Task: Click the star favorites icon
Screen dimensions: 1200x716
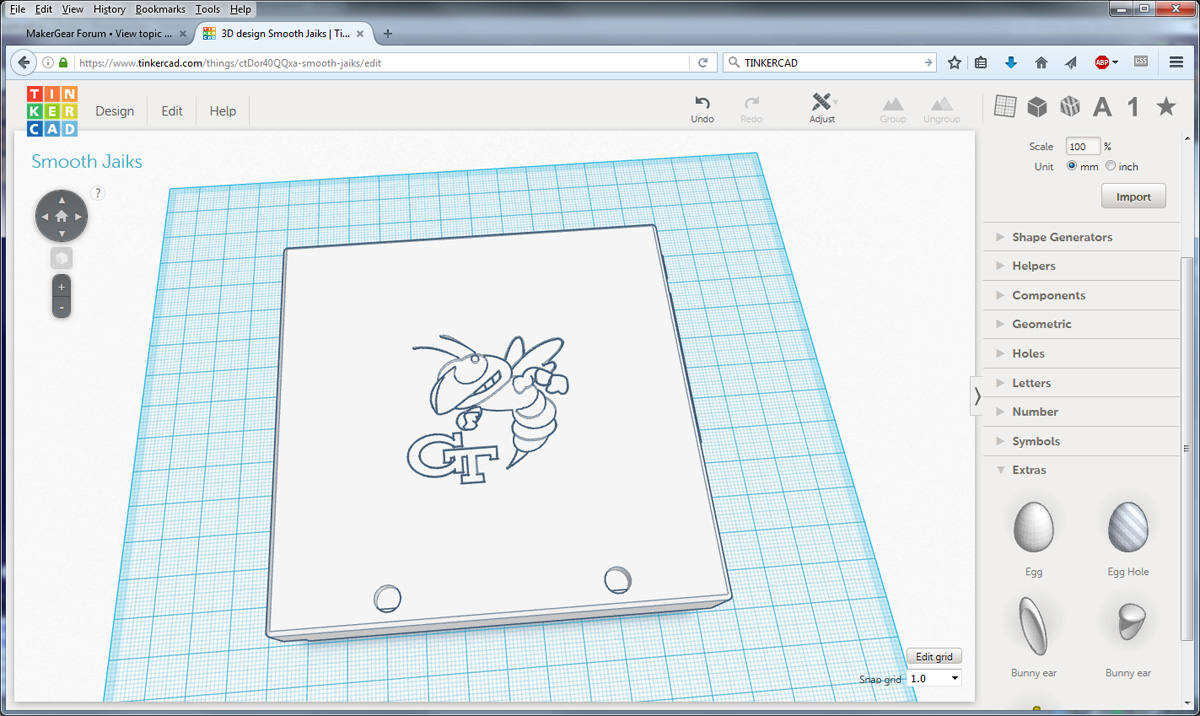Action: point(1166,106)
